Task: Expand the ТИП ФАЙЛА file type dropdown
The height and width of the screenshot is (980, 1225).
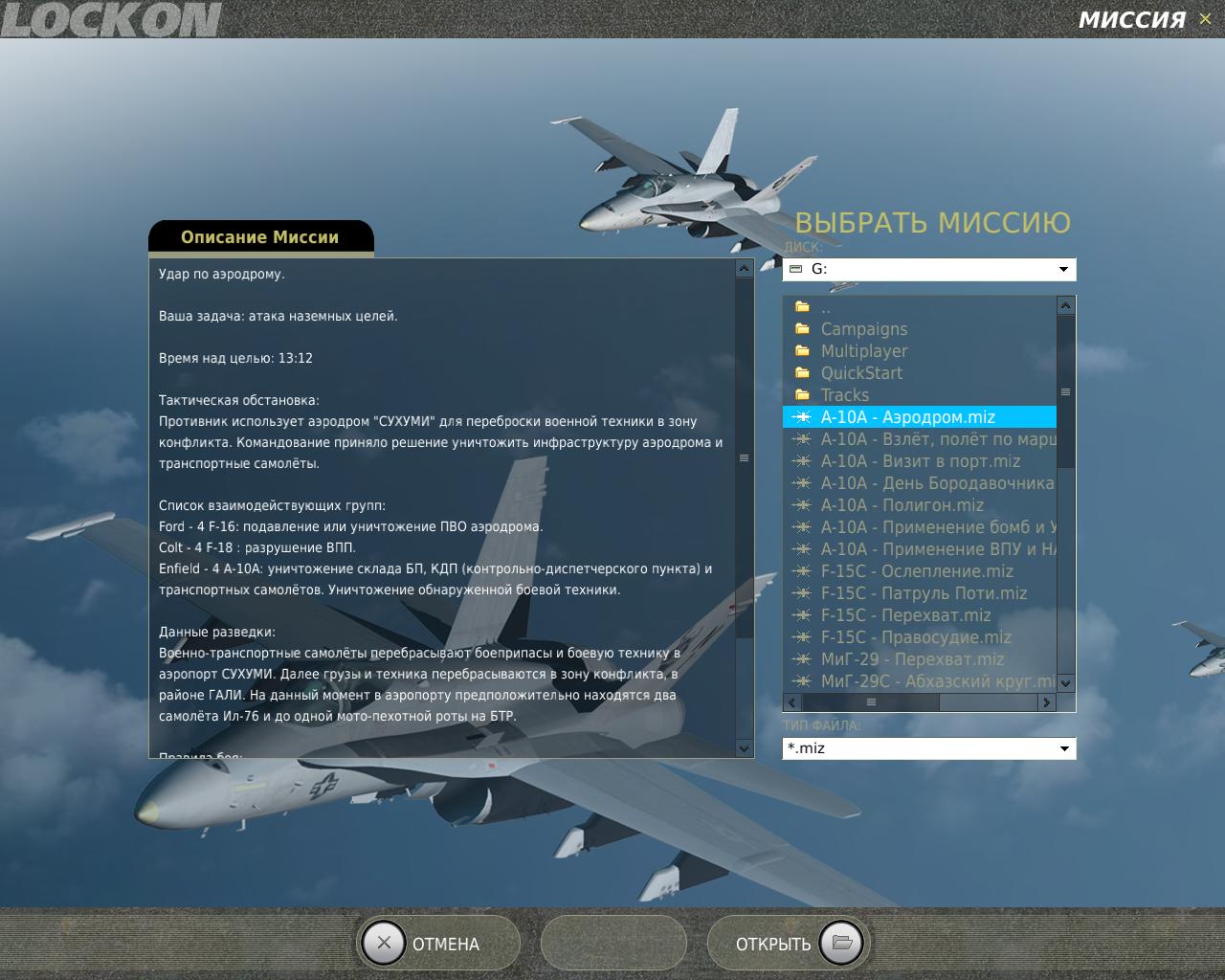Action: coord(1063,748)
